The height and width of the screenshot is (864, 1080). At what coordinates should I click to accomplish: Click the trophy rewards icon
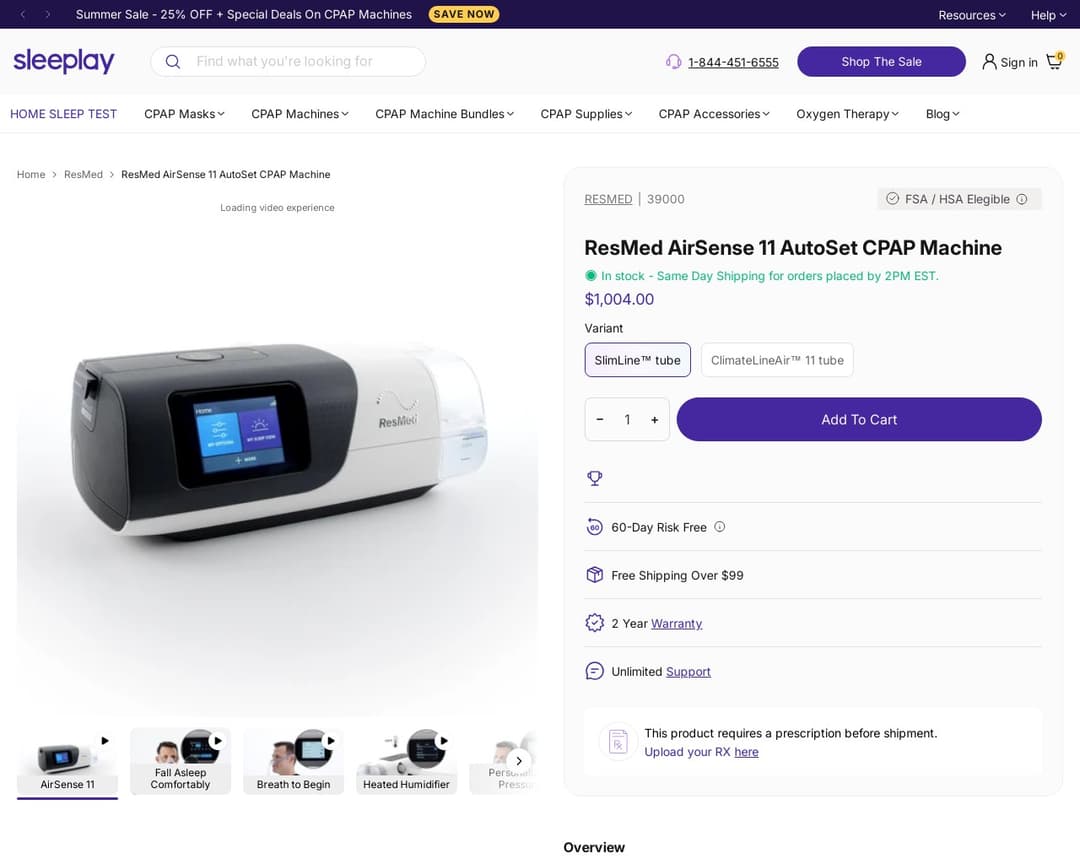coord(595,478)
